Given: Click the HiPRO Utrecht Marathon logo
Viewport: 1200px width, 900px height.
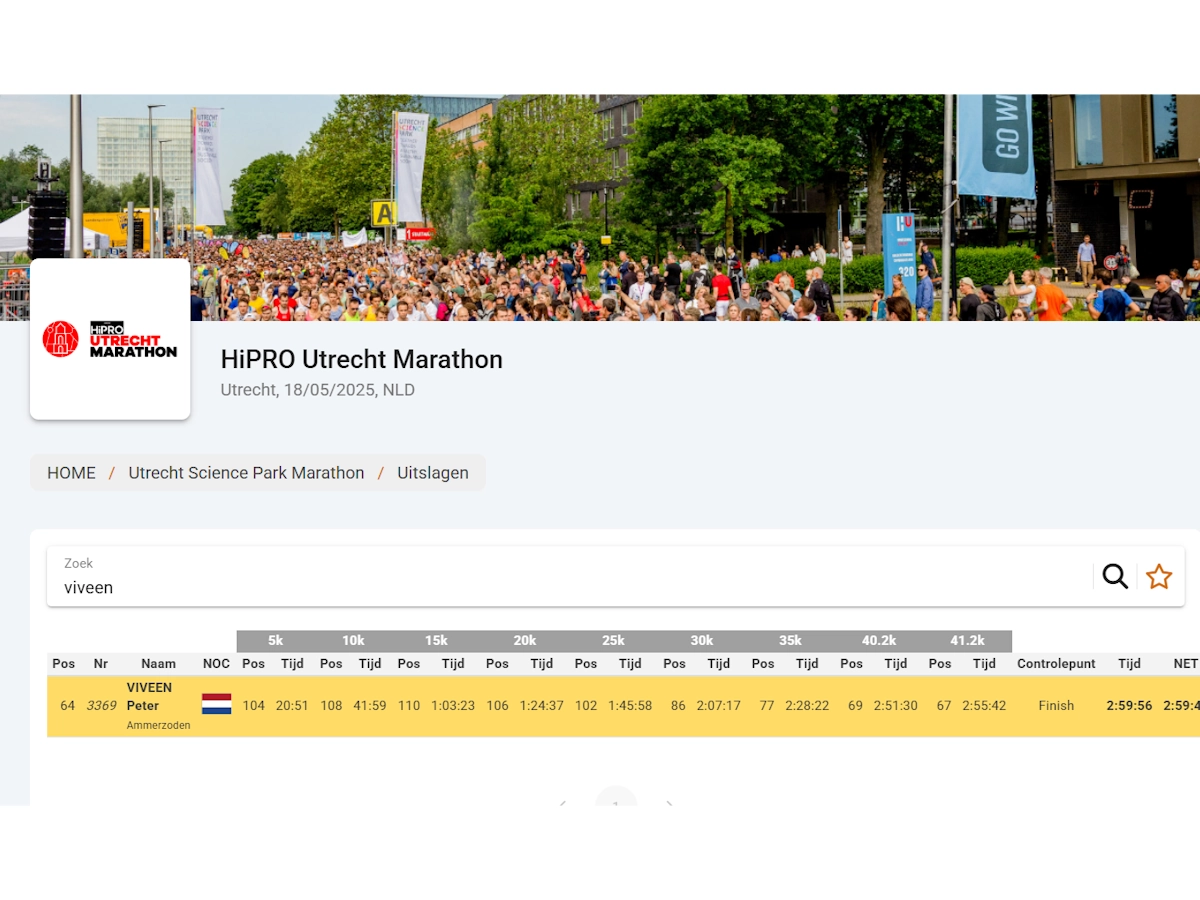Looking at the screenshot, I should coord(110,339).
